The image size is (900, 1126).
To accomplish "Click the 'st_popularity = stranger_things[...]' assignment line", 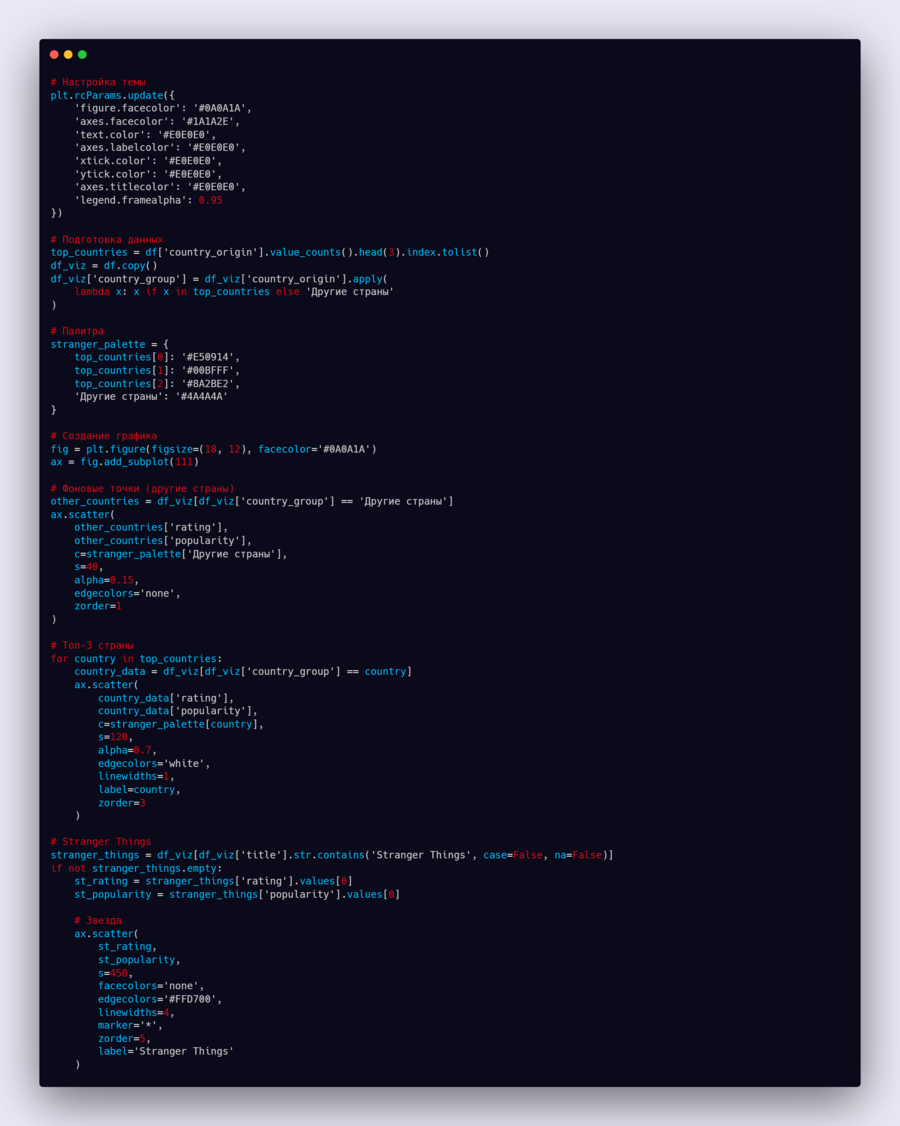I will click(237, 895).
